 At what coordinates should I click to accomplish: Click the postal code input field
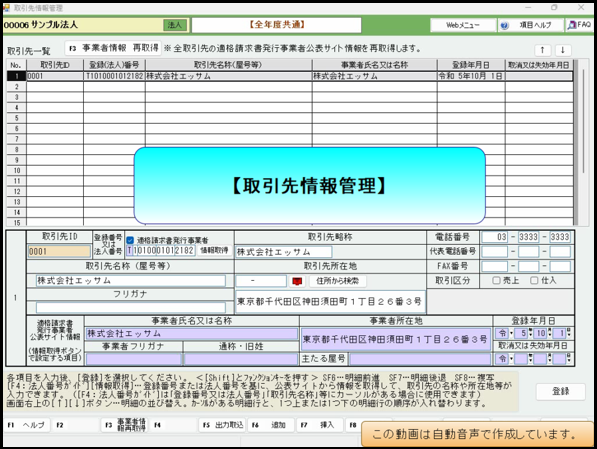click(x=261, y=281)
